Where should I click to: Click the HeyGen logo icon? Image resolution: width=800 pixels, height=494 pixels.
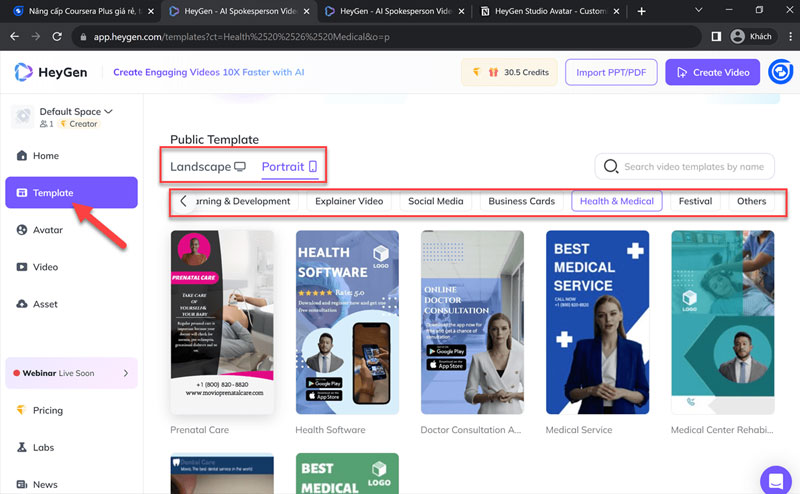[24, 72]
